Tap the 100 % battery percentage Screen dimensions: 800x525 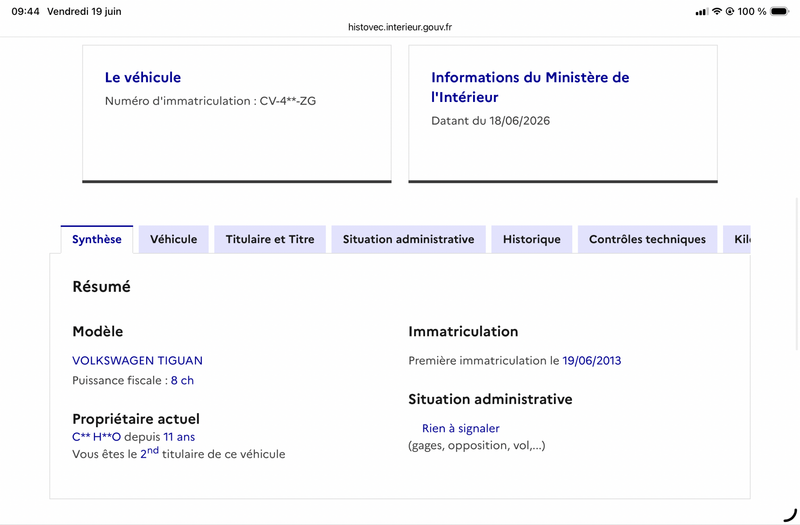click(752, 11)
